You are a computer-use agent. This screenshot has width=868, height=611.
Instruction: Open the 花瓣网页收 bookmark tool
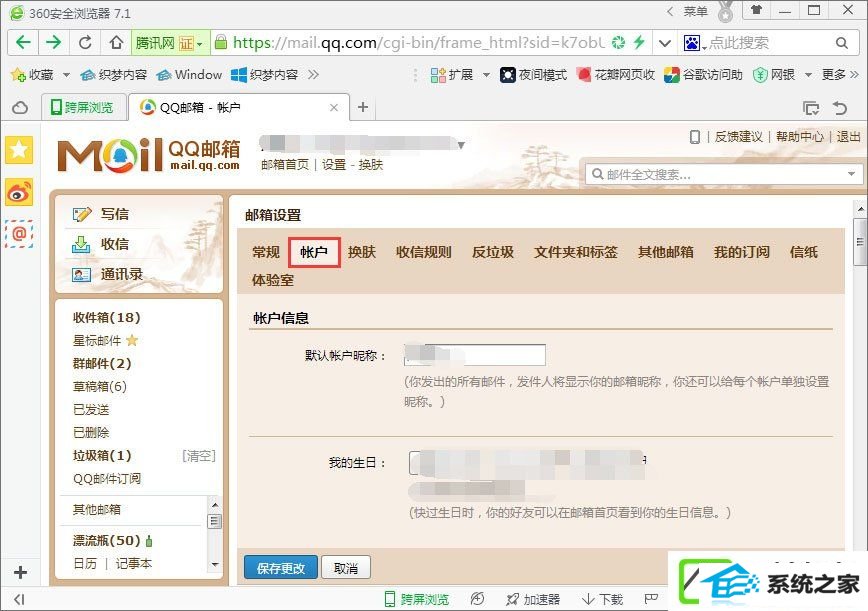[x=616, y=75]
